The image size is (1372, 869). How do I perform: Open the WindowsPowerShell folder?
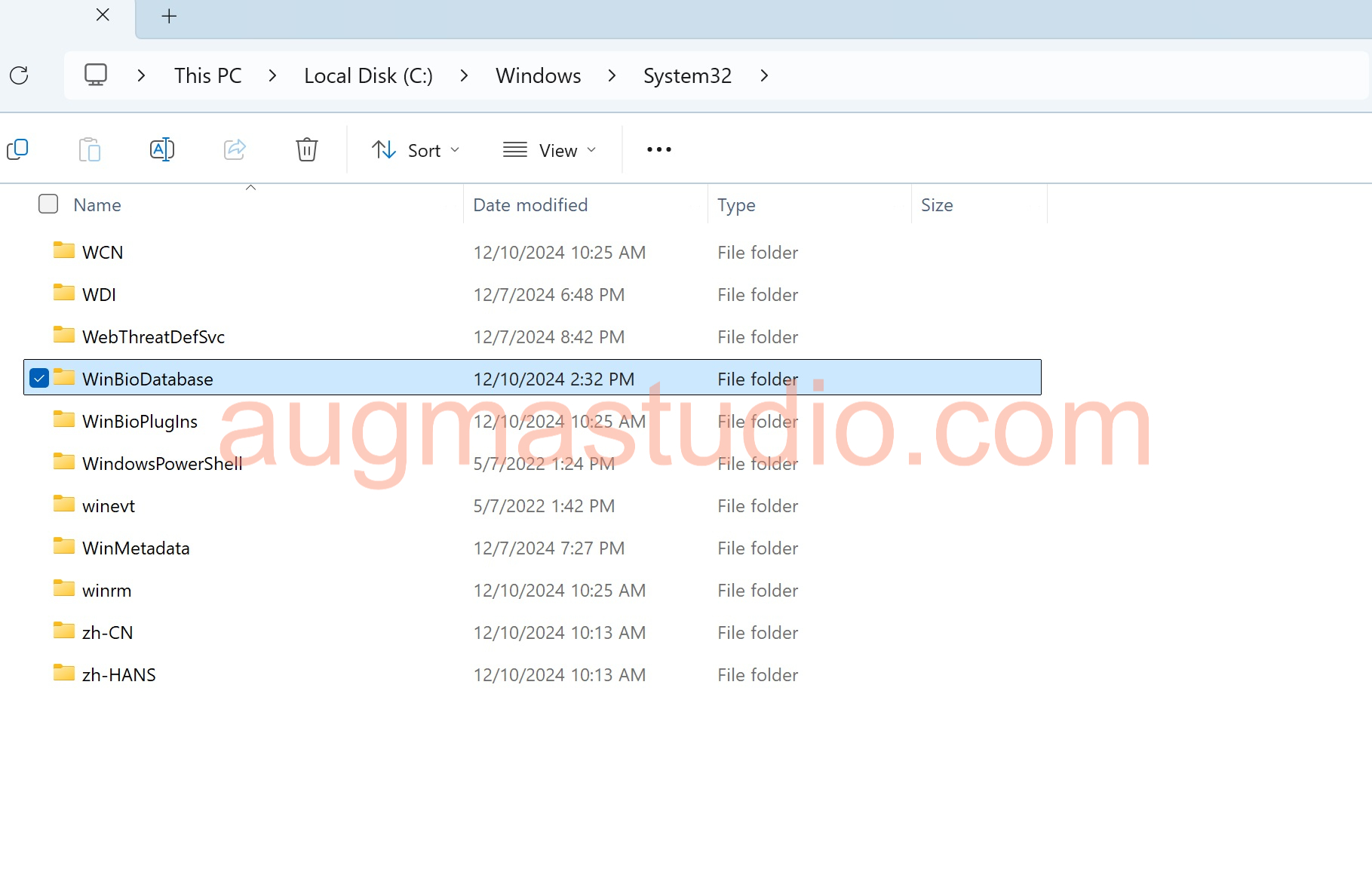click(162, 463)
